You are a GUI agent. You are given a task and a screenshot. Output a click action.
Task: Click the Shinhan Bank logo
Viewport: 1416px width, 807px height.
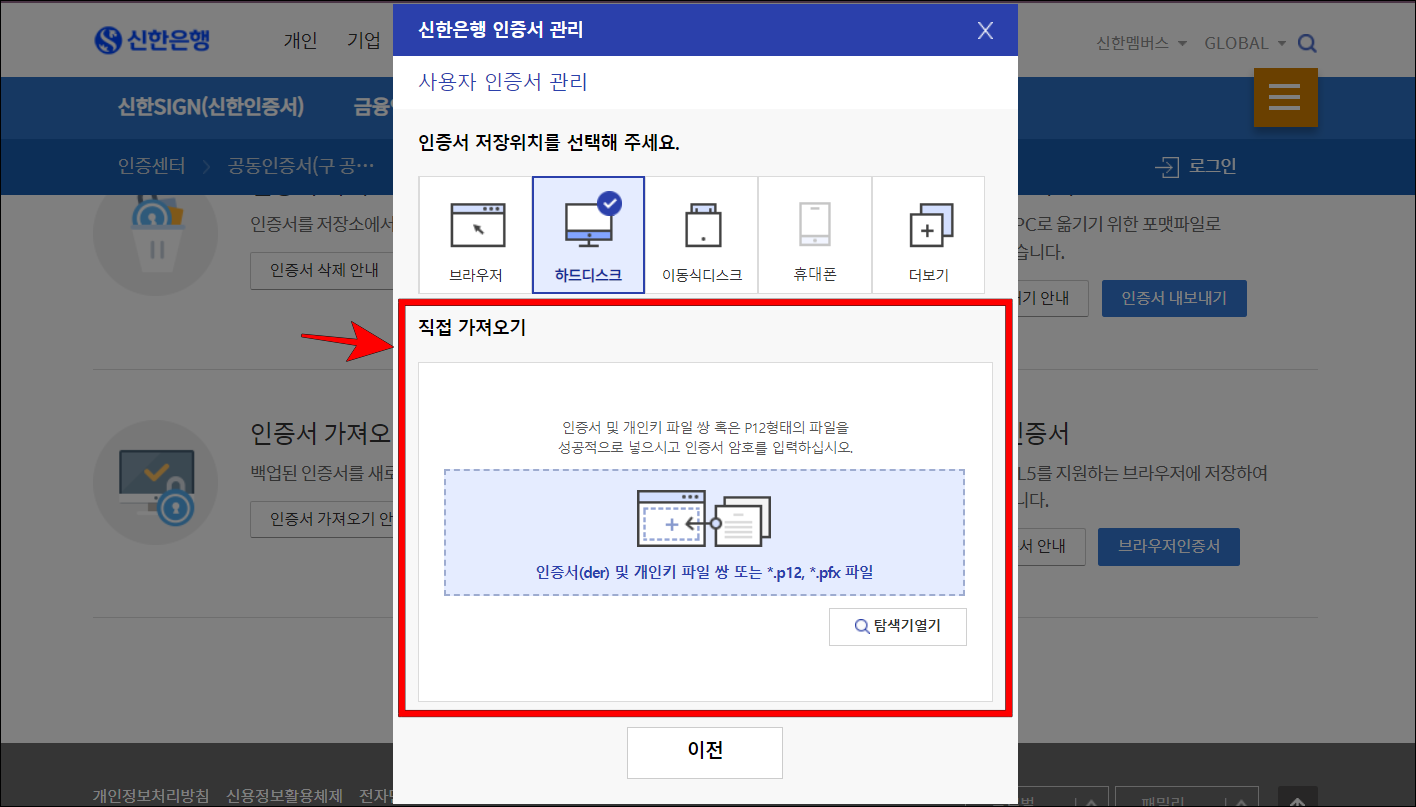click(x=152, y=39)
